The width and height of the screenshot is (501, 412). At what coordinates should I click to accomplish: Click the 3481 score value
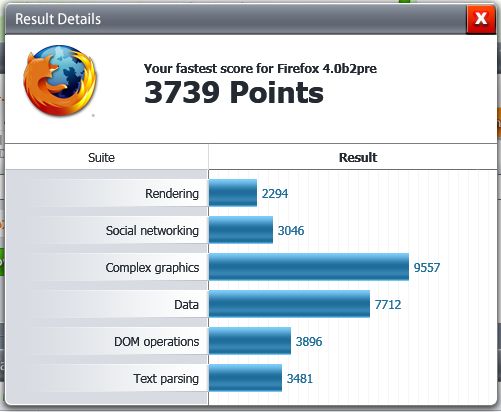[300, 379]
